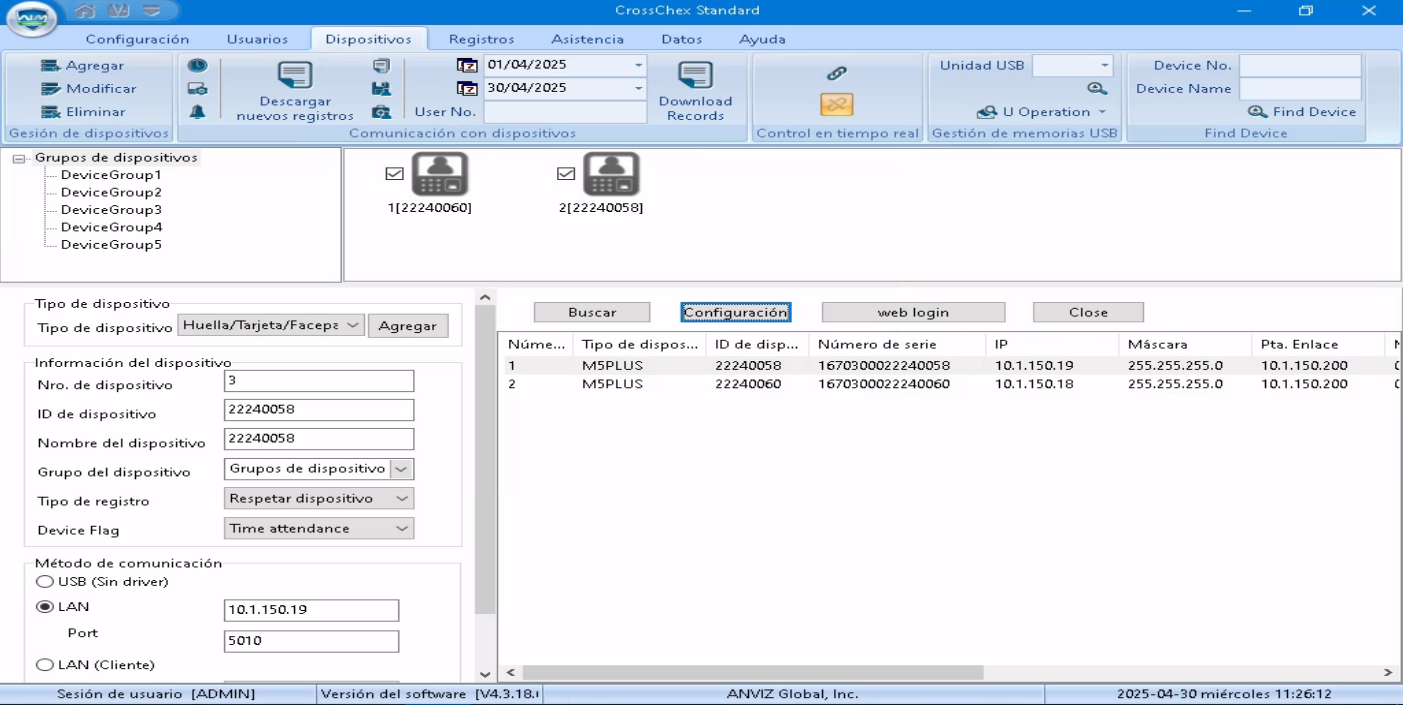Viewport: 1403px width, 705px height.
Task: Click Configuración button above device table
Action: click(736, 313)
